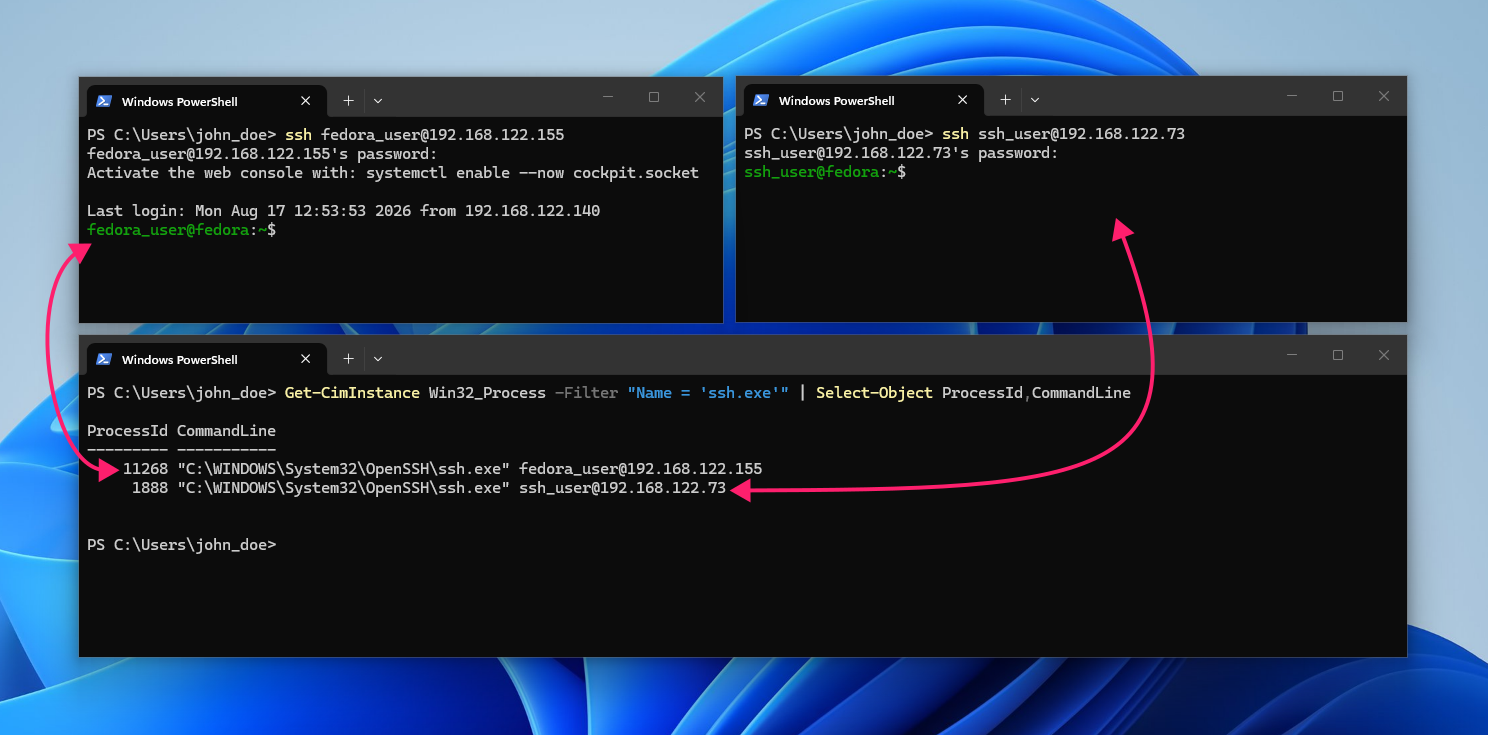This screenshot has width=1488, height=735.
Task: Click the Get-CimInstance command text
Action: 352,393
